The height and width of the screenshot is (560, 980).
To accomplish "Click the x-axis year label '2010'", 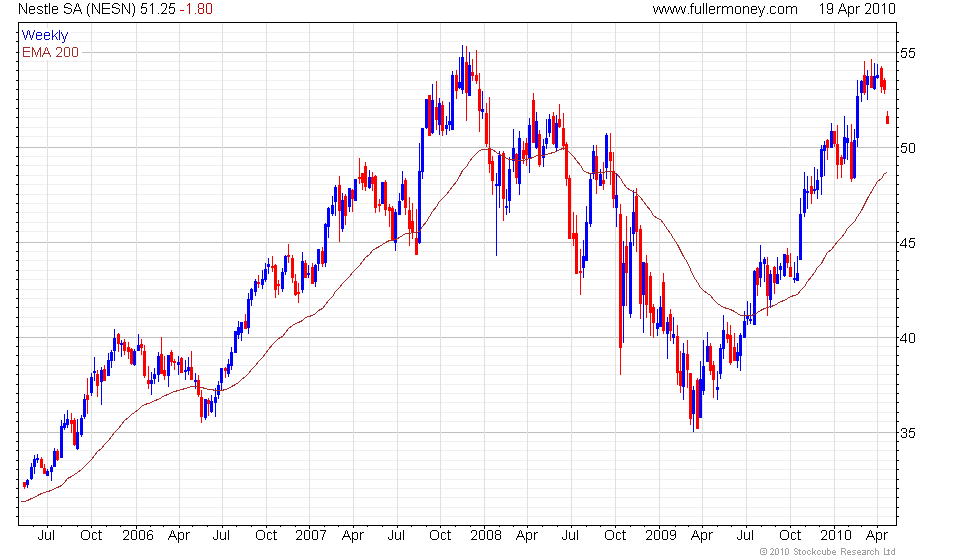I will coord(836,535).
